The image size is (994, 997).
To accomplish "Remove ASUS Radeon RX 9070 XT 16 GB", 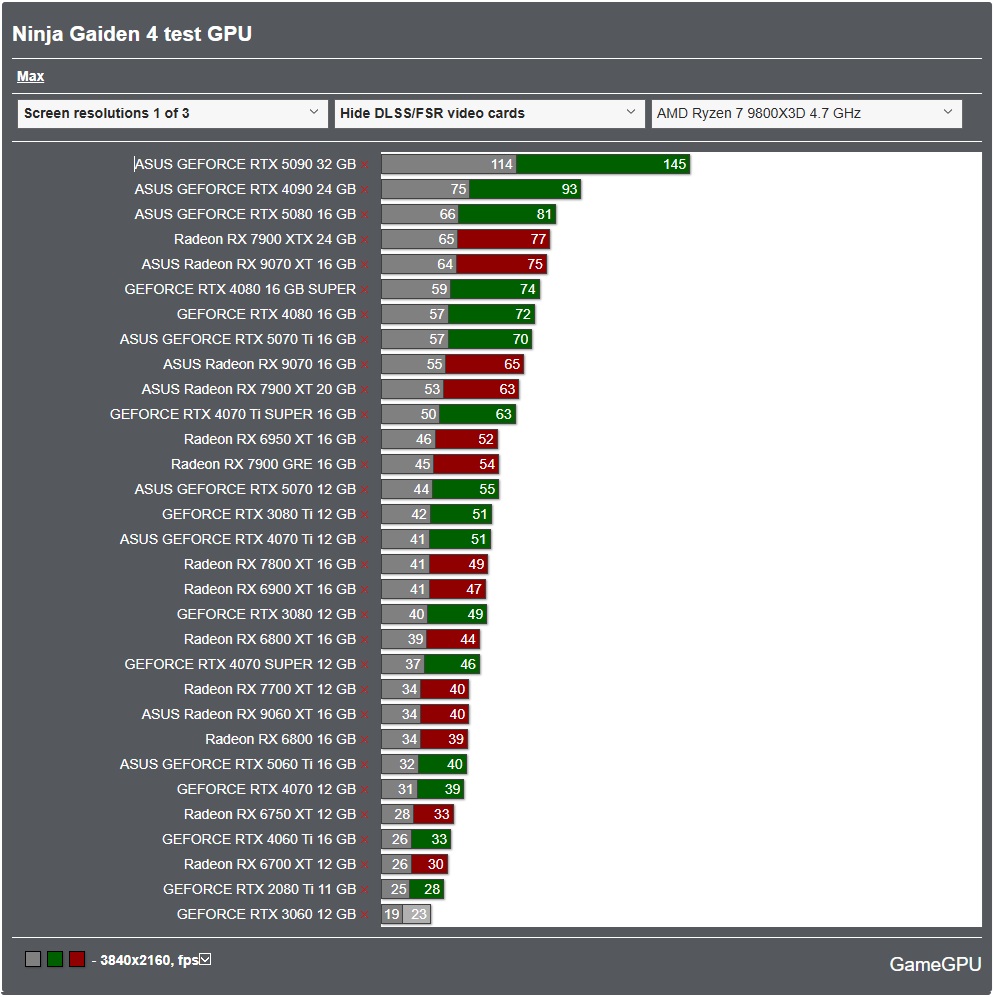I will pos(366,264).
